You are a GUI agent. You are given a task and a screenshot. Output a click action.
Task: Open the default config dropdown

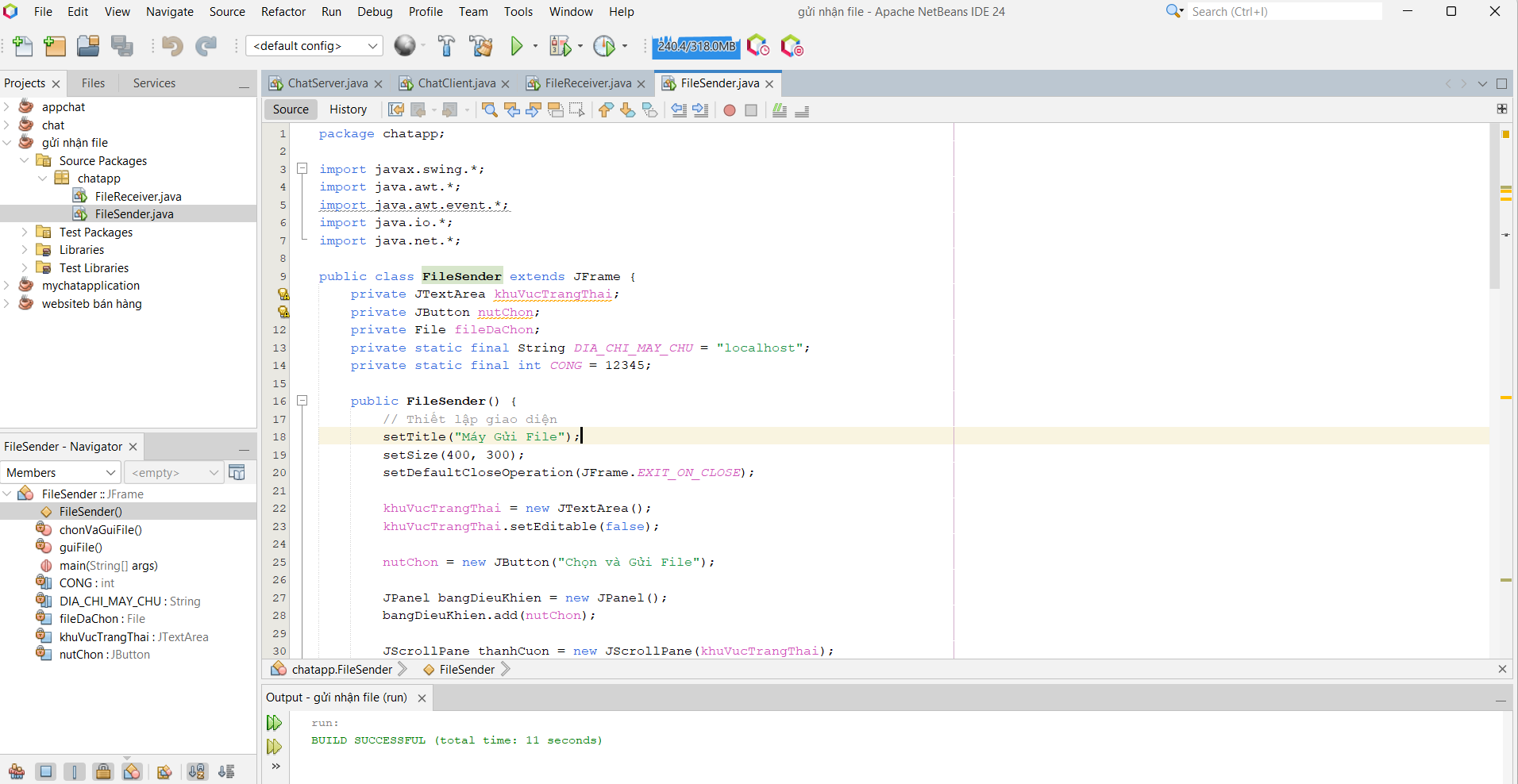tap(314, 46)
